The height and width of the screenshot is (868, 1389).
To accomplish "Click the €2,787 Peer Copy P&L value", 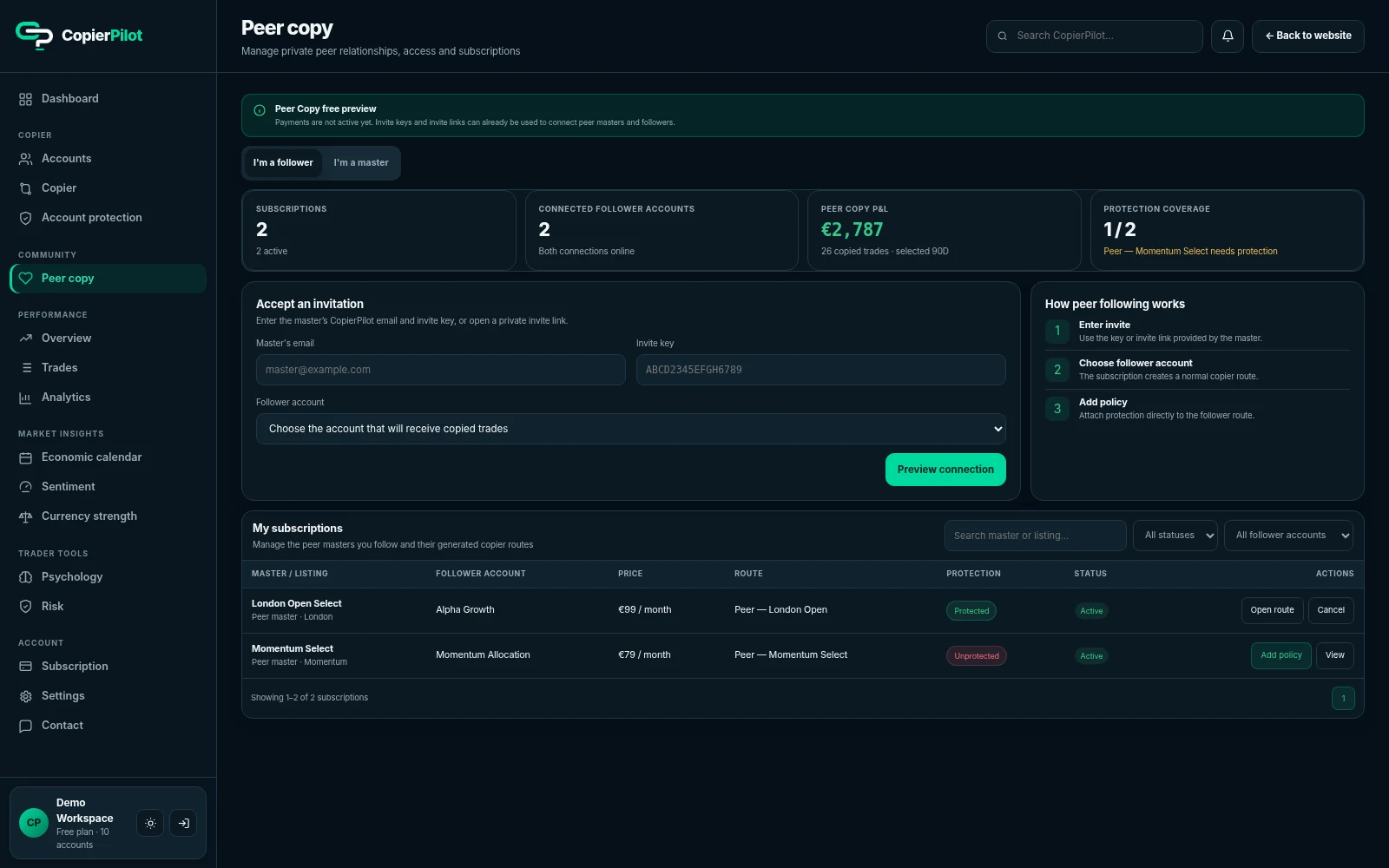I will pos(852,230).
